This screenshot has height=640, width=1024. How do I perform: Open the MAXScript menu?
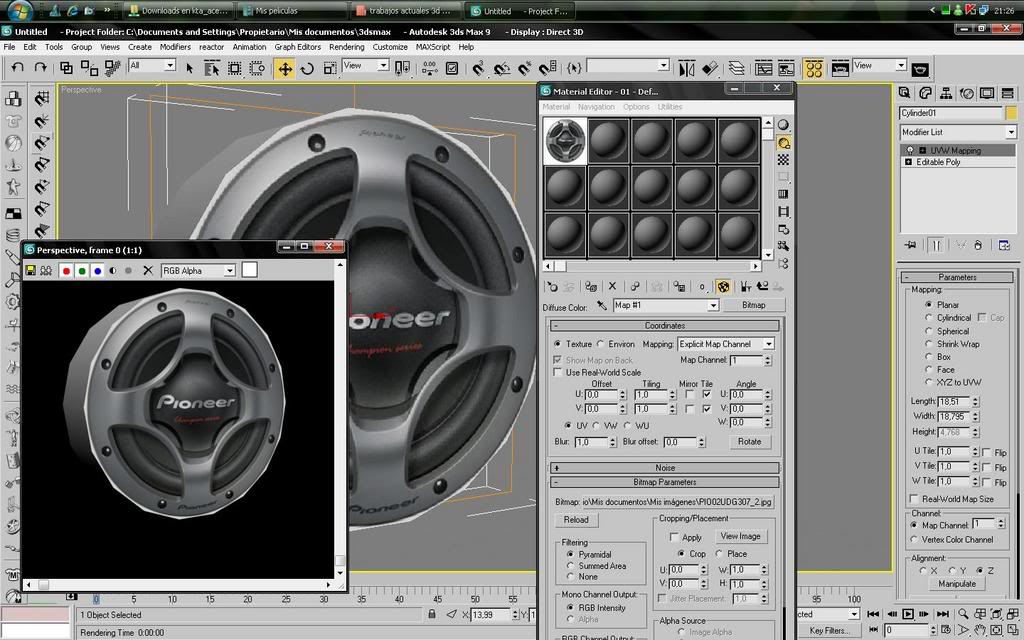tap(433, 47)
